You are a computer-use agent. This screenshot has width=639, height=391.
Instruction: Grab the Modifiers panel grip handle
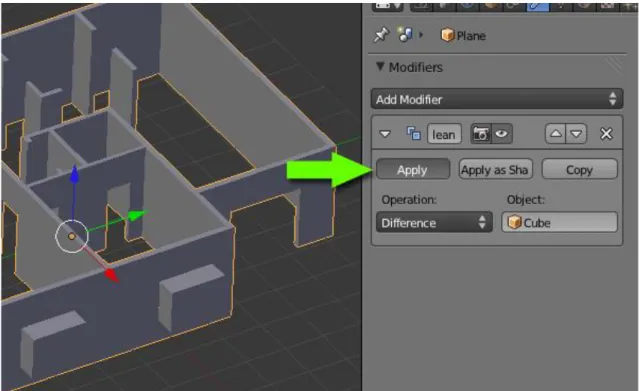point(614,65)
